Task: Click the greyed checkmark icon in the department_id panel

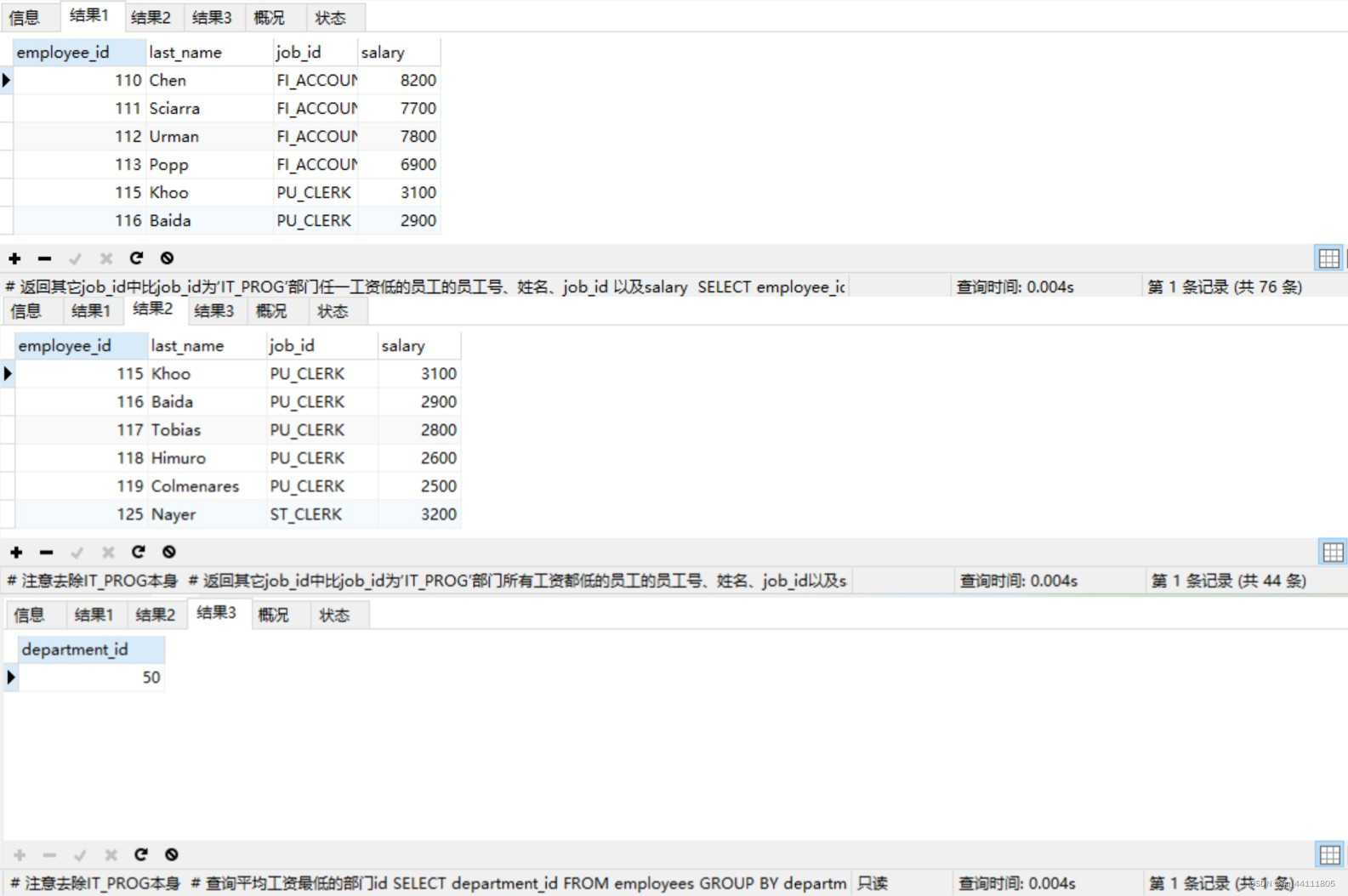Action: point(80,855)
